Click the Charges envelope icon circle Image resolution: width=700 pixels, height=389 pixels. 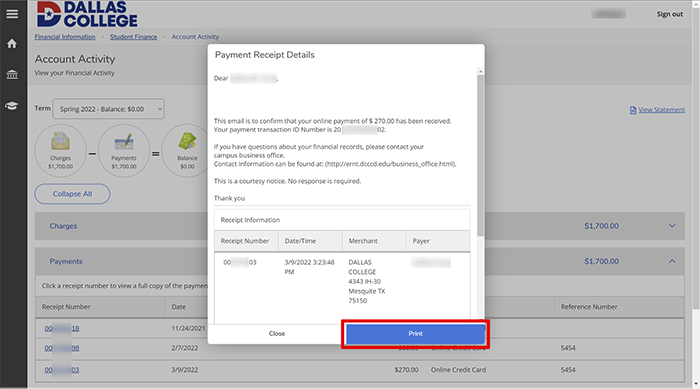click(61, 151)
